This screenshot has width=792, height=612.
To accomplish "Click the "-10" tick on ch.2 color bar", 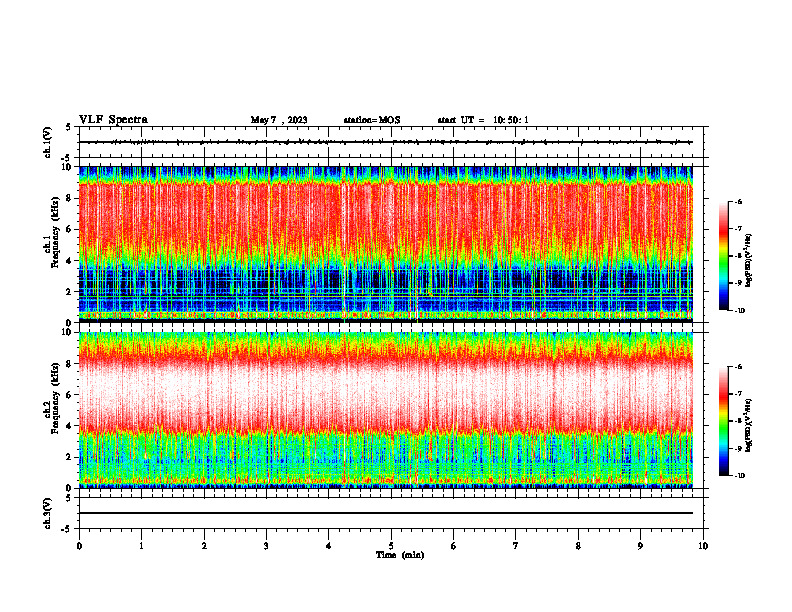I will coord(740,476).
